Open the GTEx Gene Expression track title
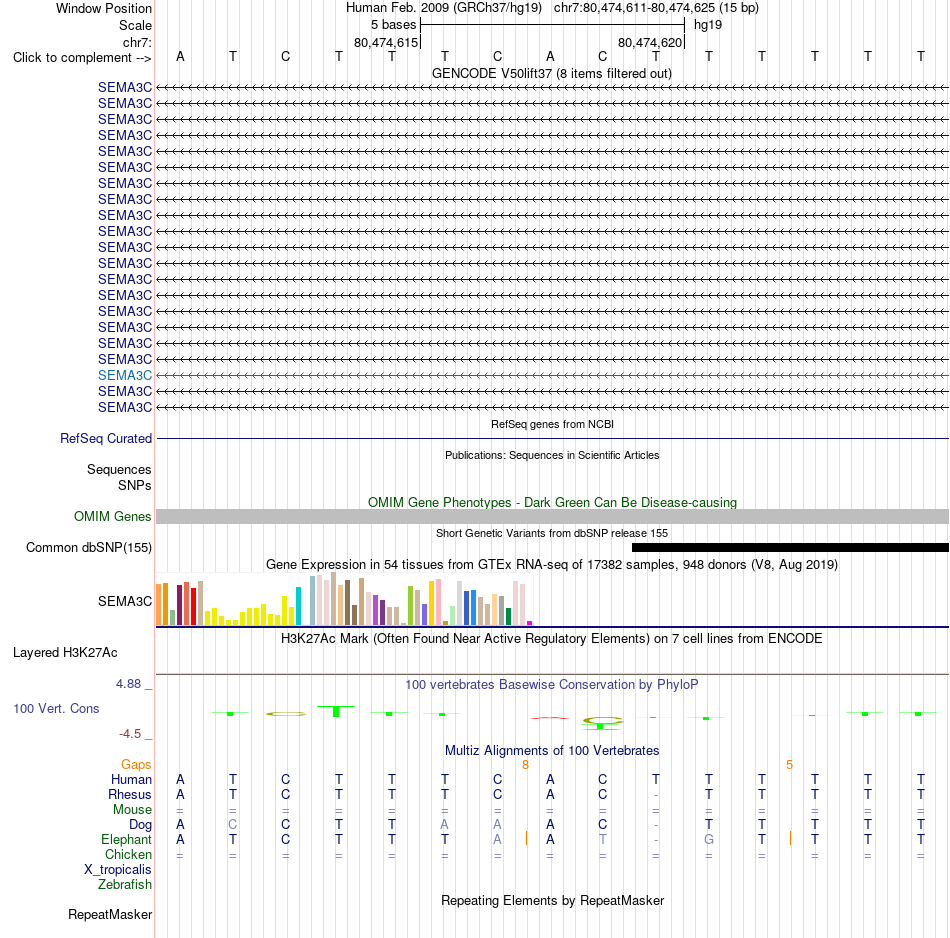Viewport: 950px width, 938px height. 552,564
